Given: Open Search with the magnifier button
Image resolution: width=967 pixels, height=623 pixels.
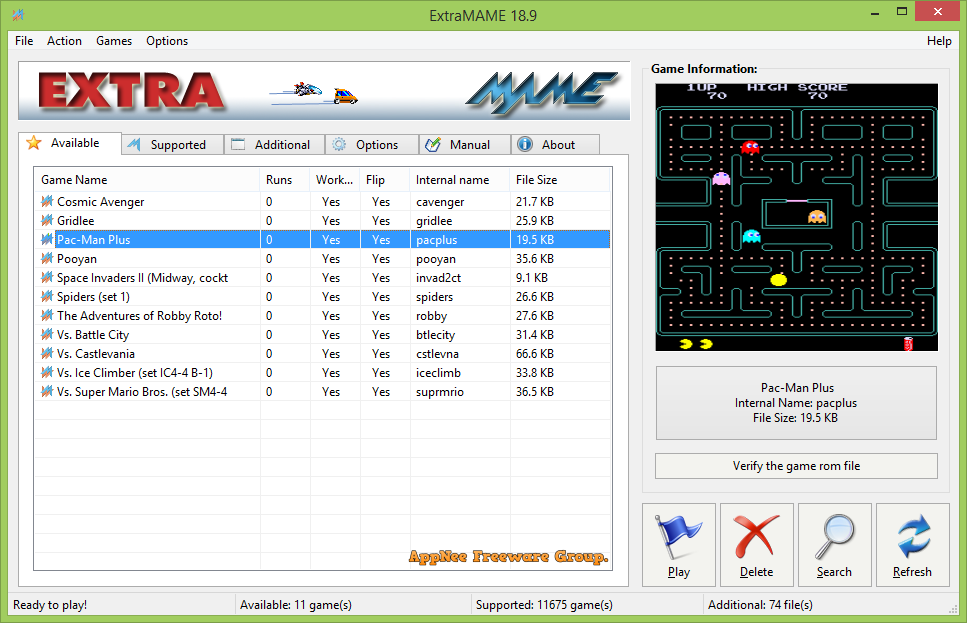Looking at the screenshot, I should pos(834,545).
